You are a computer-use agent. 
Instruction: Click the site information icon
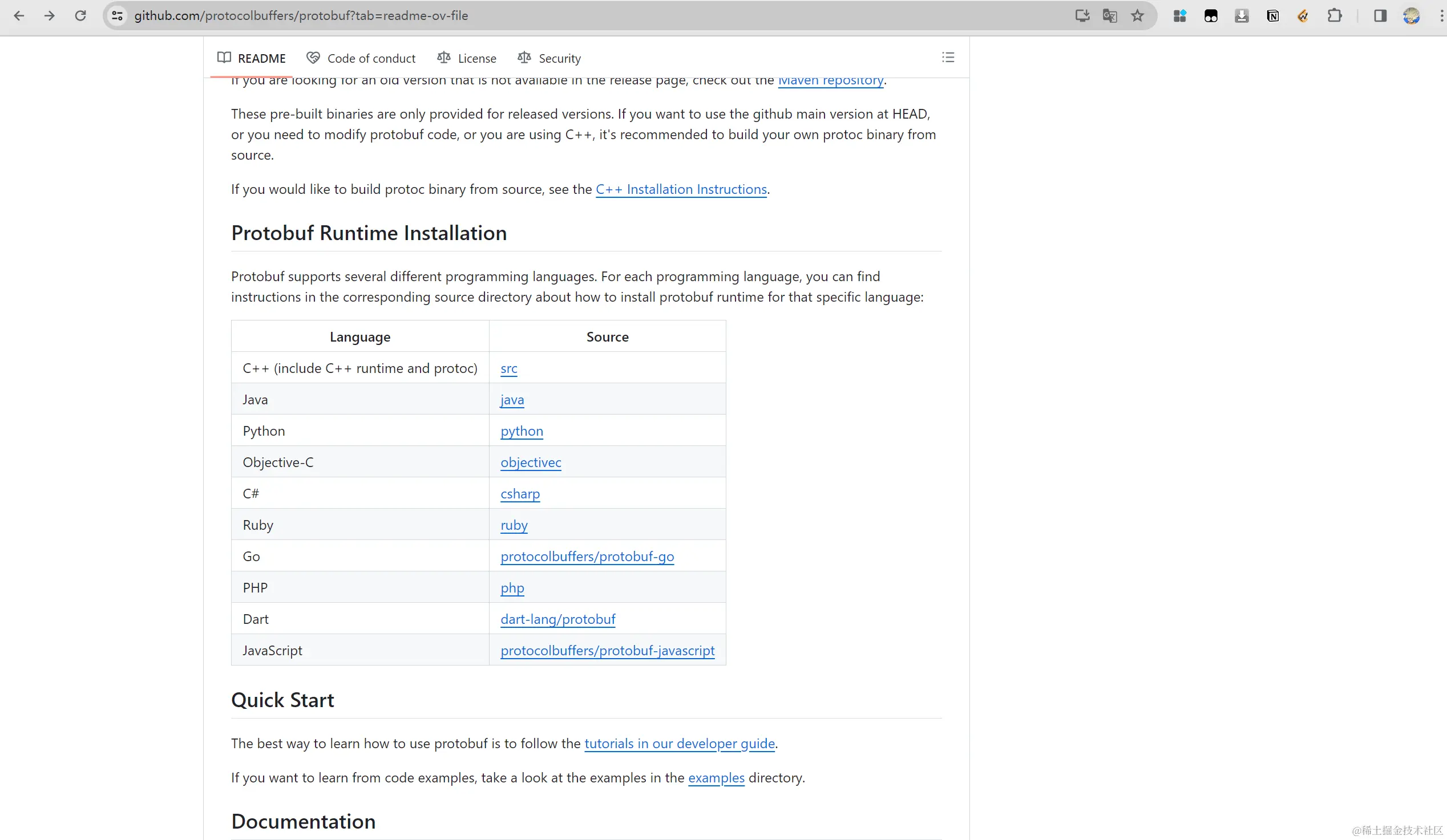pyautogui.click(x=117, y=15)
